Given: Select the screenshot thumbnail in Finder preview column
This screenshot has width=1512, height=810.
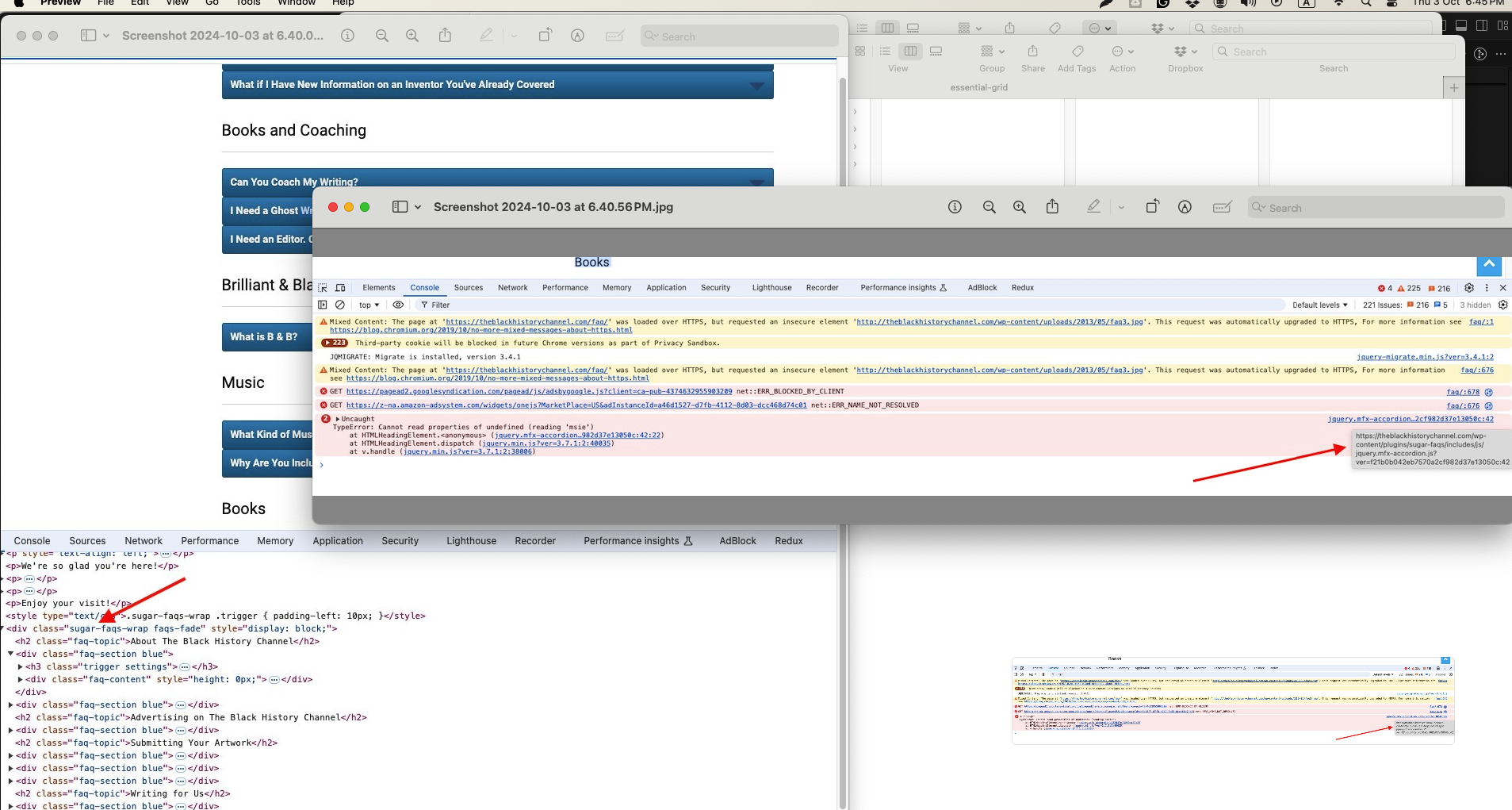Looking at the screenshot, I should pyautogui.click(x=1233, y=701).
